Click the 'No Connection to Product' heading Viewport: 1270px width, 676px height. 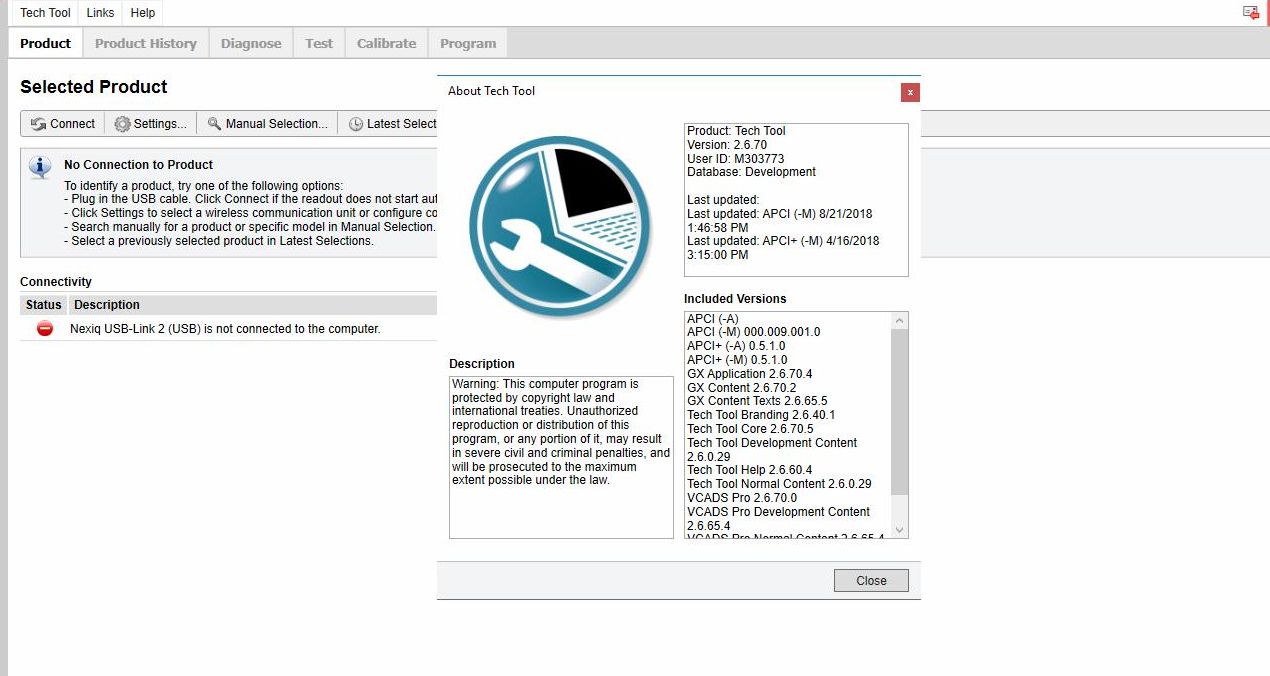pos(138,165)
